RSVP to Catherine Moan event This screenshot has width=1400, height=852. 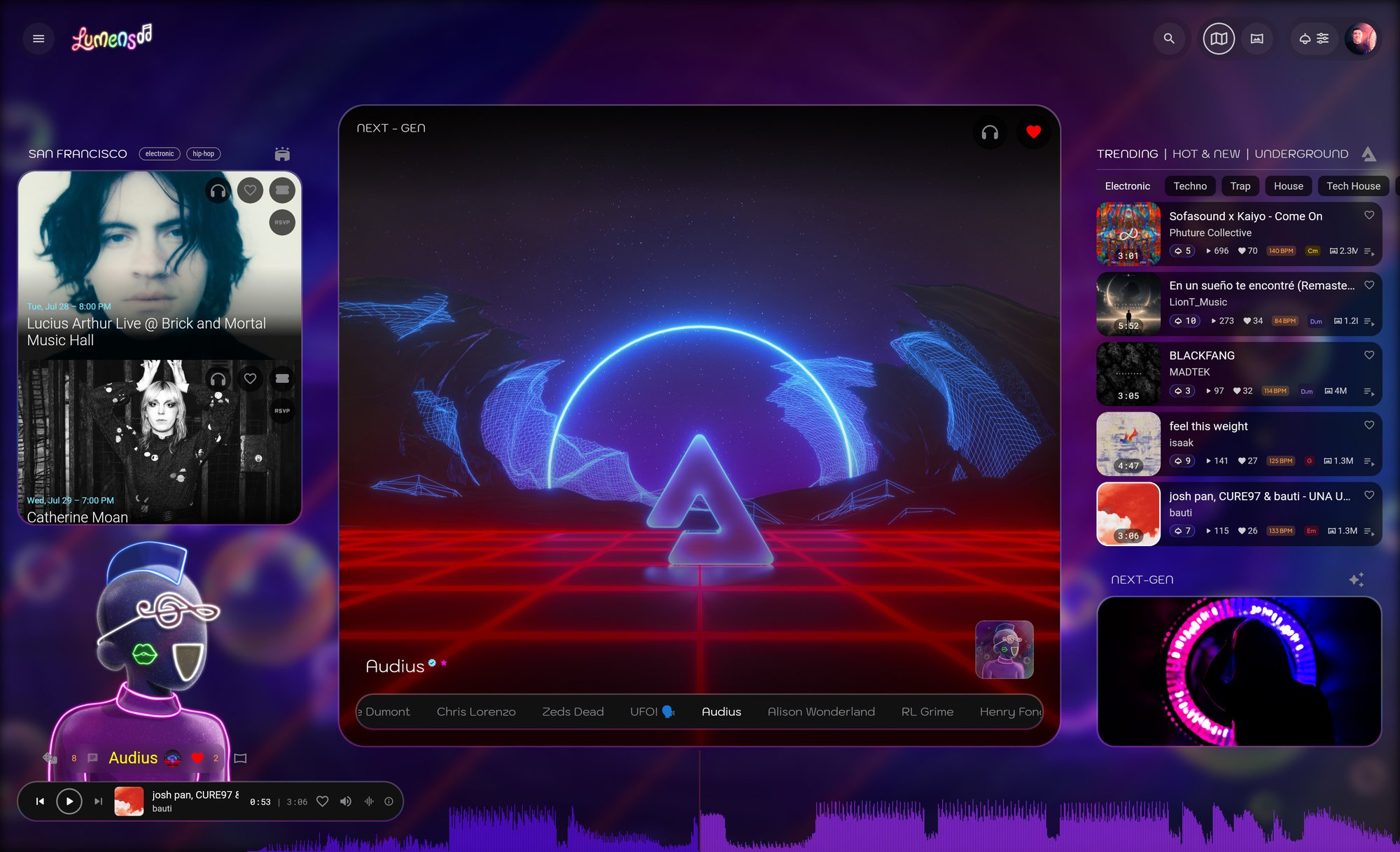(282, 411)
